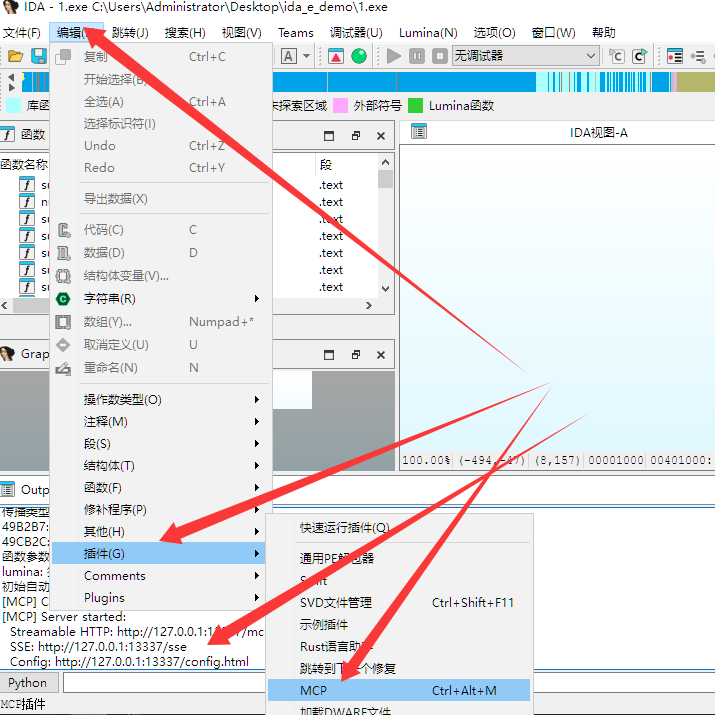This screenshot has height=715, width=715.
Task: Click the Python language button
Action: coord(28,683)
